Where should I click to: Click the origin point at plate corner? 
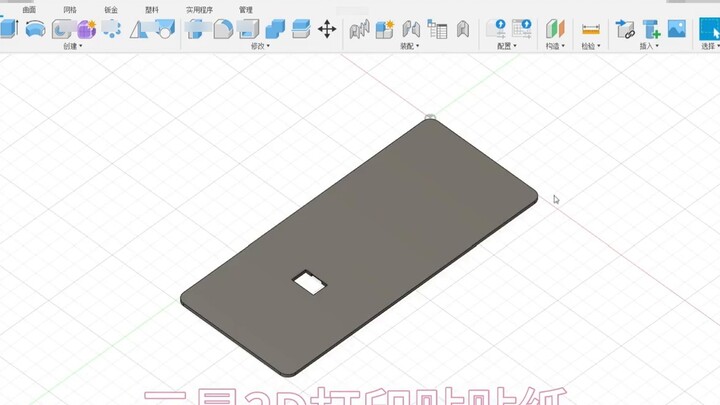(430, 117)
